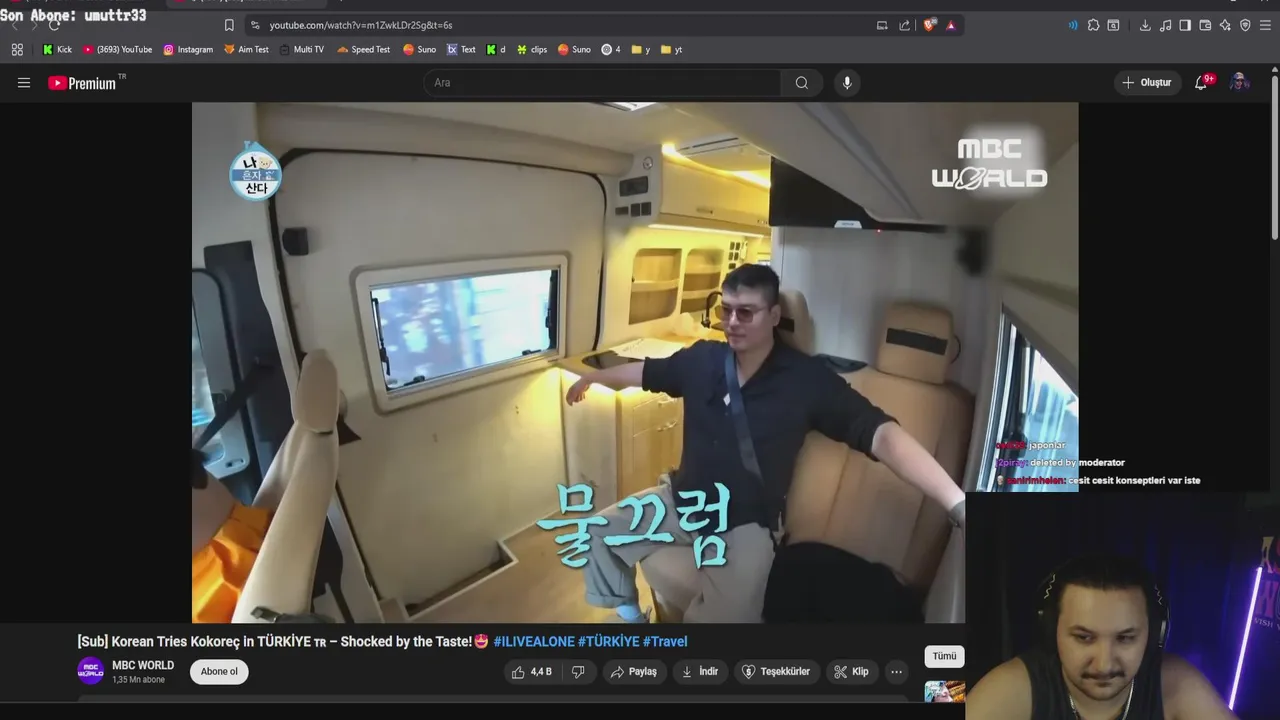The width and height of the screenshot is (1280, 720).
Task: Create a clip with the Klip button
Action: click(x=851, y=672)
